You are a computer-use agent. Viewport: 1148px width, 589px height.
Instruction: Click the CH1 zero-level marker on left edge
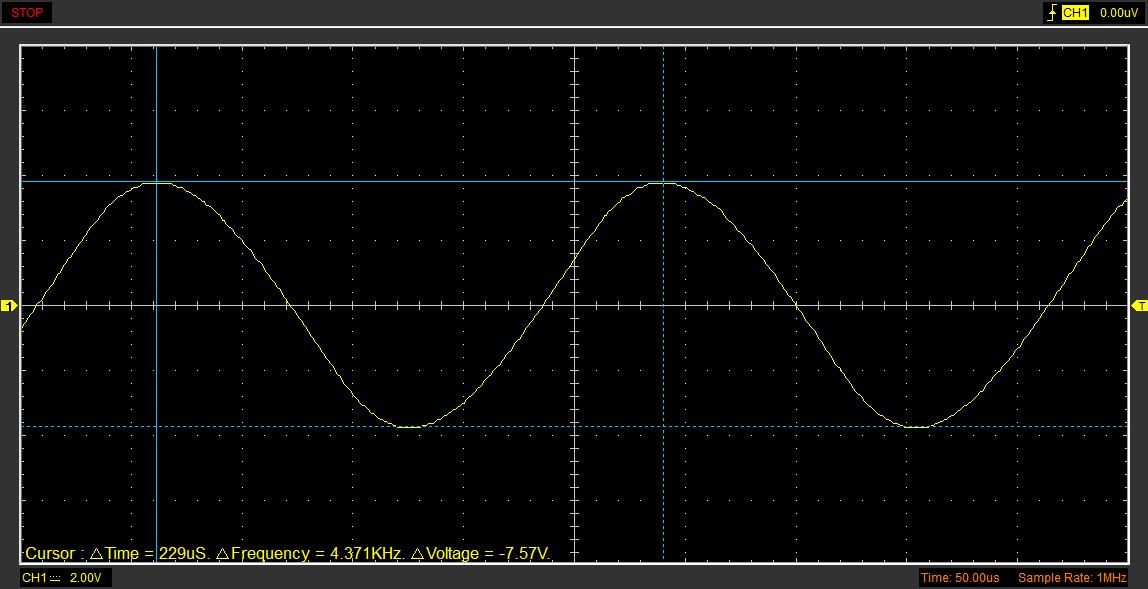click(9, 305)
